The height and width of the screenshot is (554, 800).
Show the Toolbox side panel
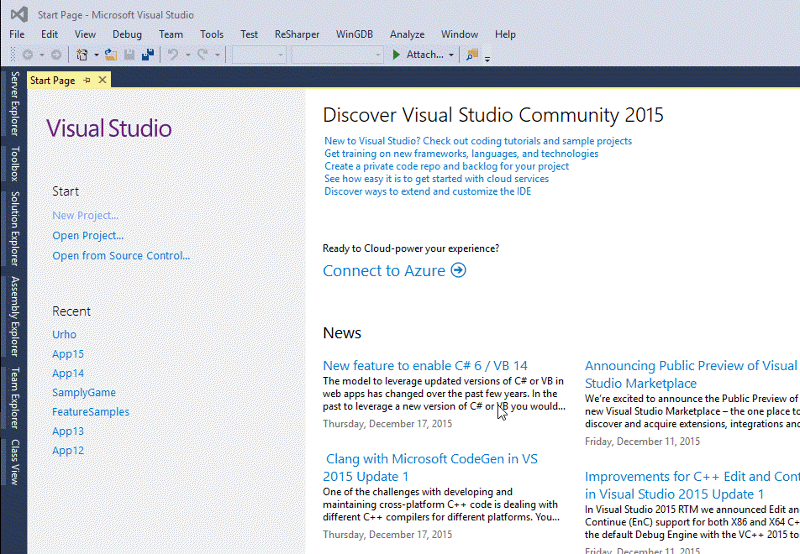pos(14,164)
